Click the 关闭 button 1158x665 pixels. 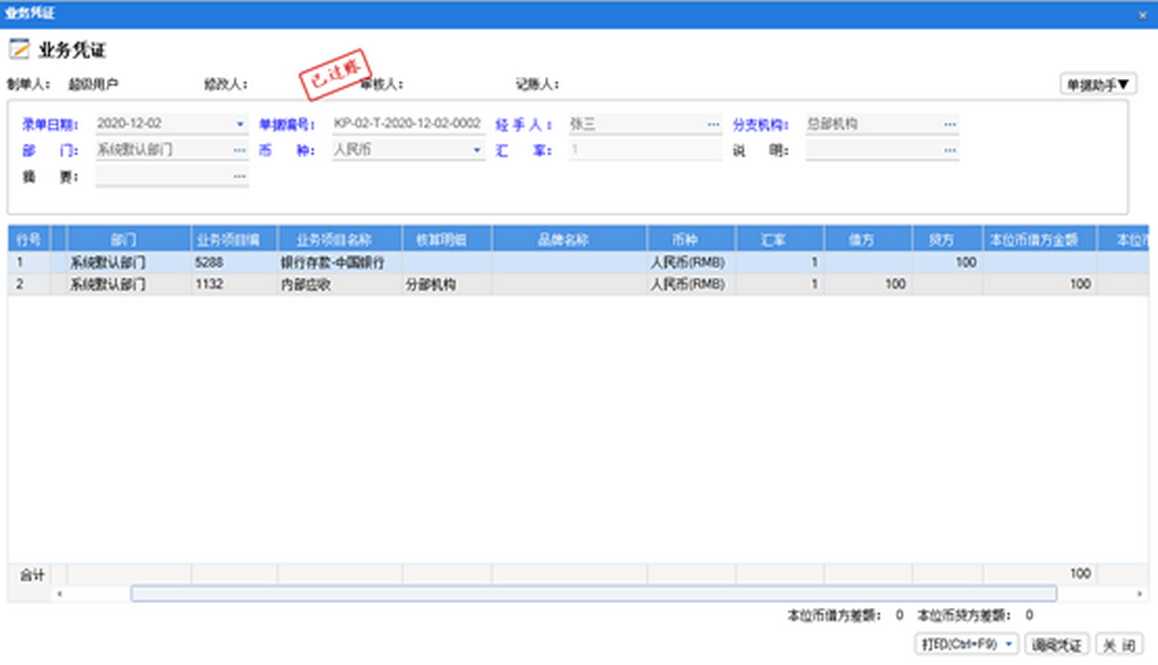pyautogui.click(x=1120, y=645)
